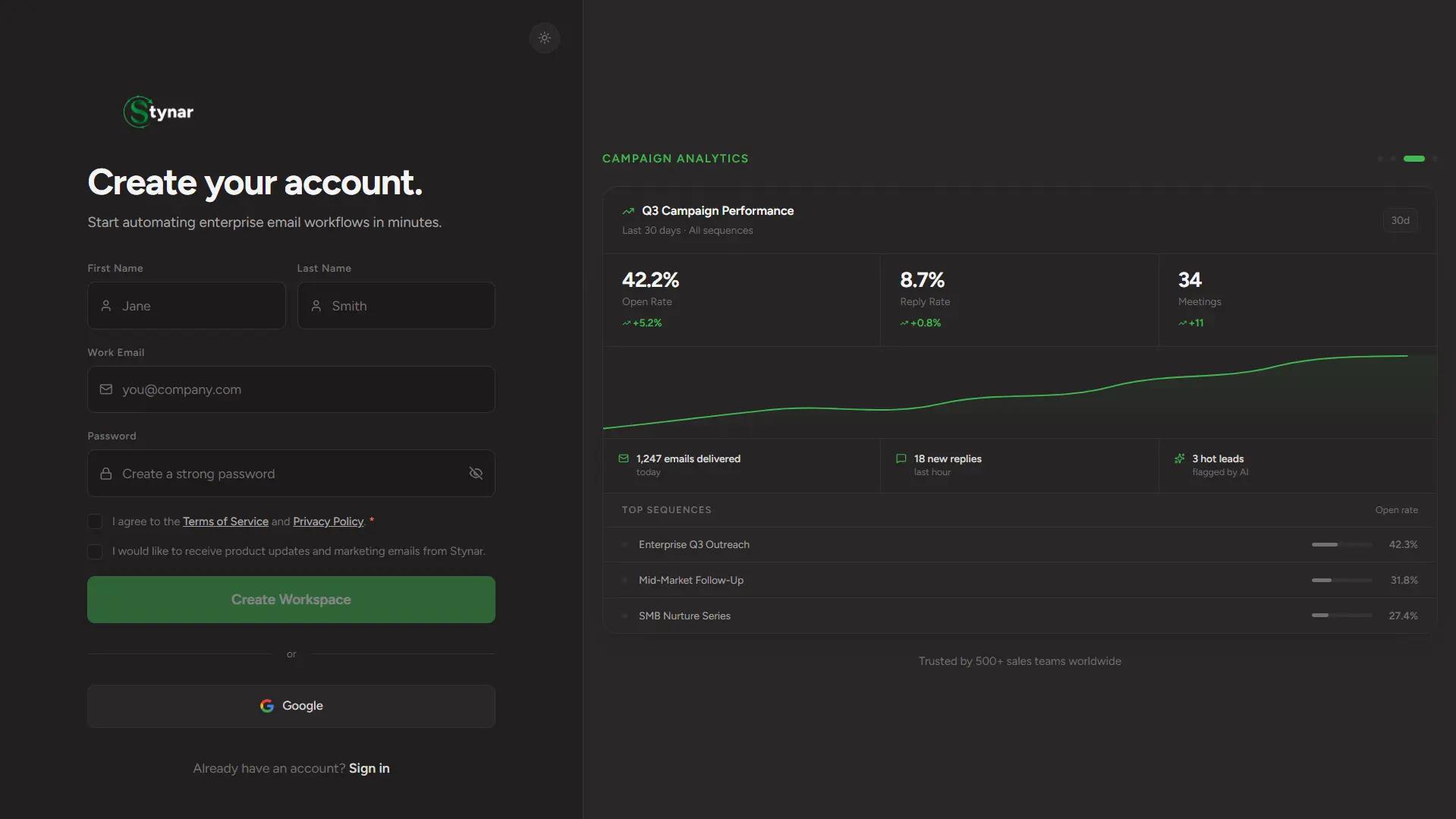Focus the First Name input field
The height and width of the screenshot is (819, 1456).
coord(187,306)
